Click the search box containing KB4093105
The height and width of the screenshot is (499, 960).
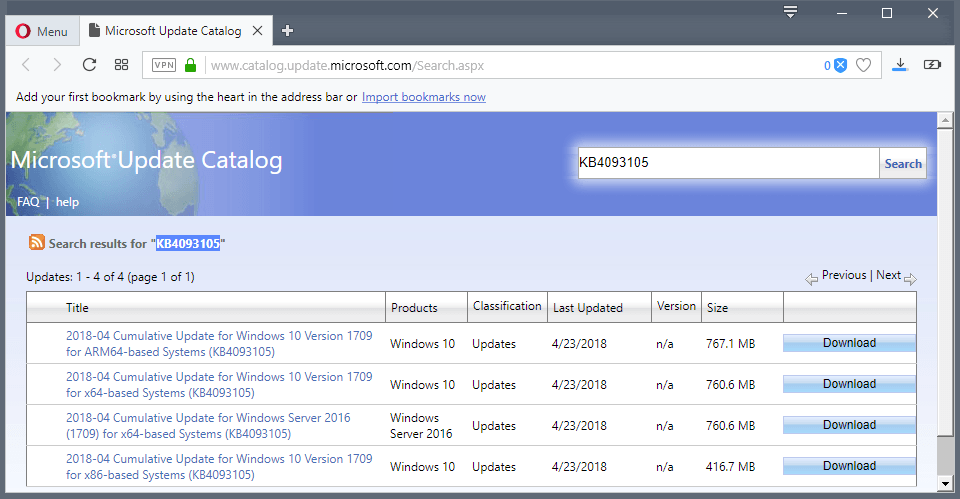729,163
